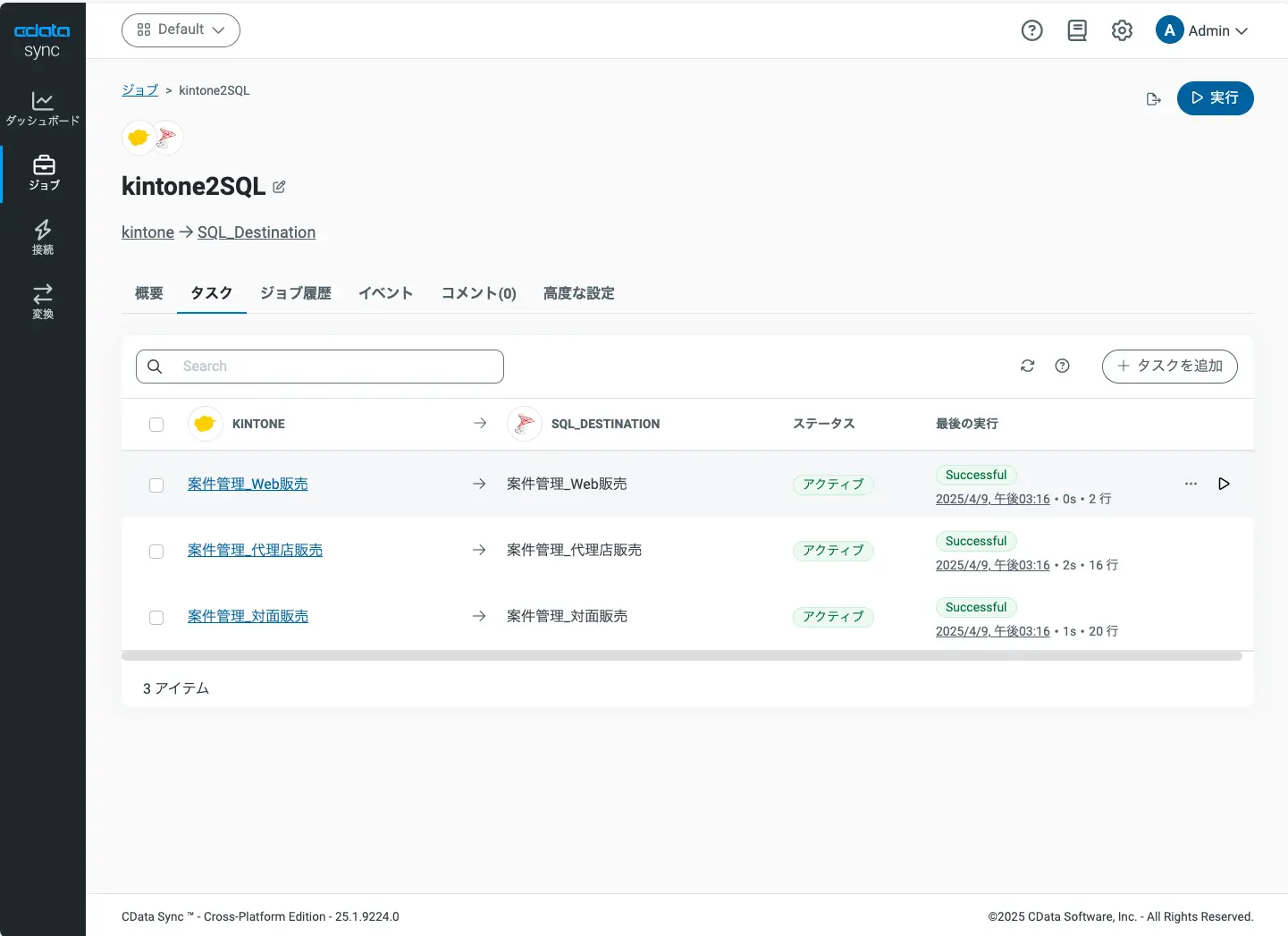Check the 案件管理_Web販売 row checkbox
The image size is (1288, 936).
[x=156, y=485]
